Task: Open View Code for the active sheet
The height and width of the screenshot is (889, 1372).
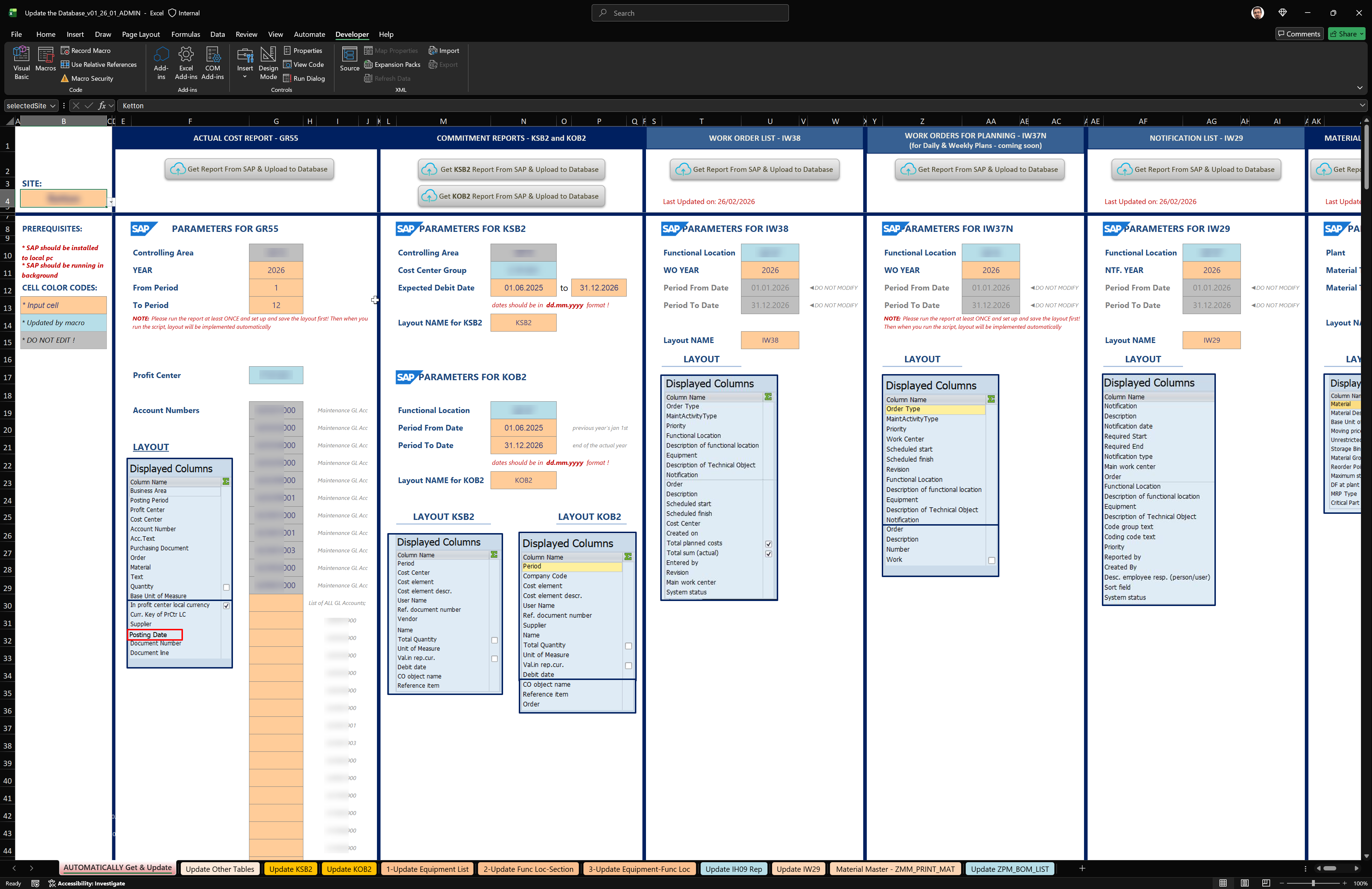Action: (x=304, y=65)
